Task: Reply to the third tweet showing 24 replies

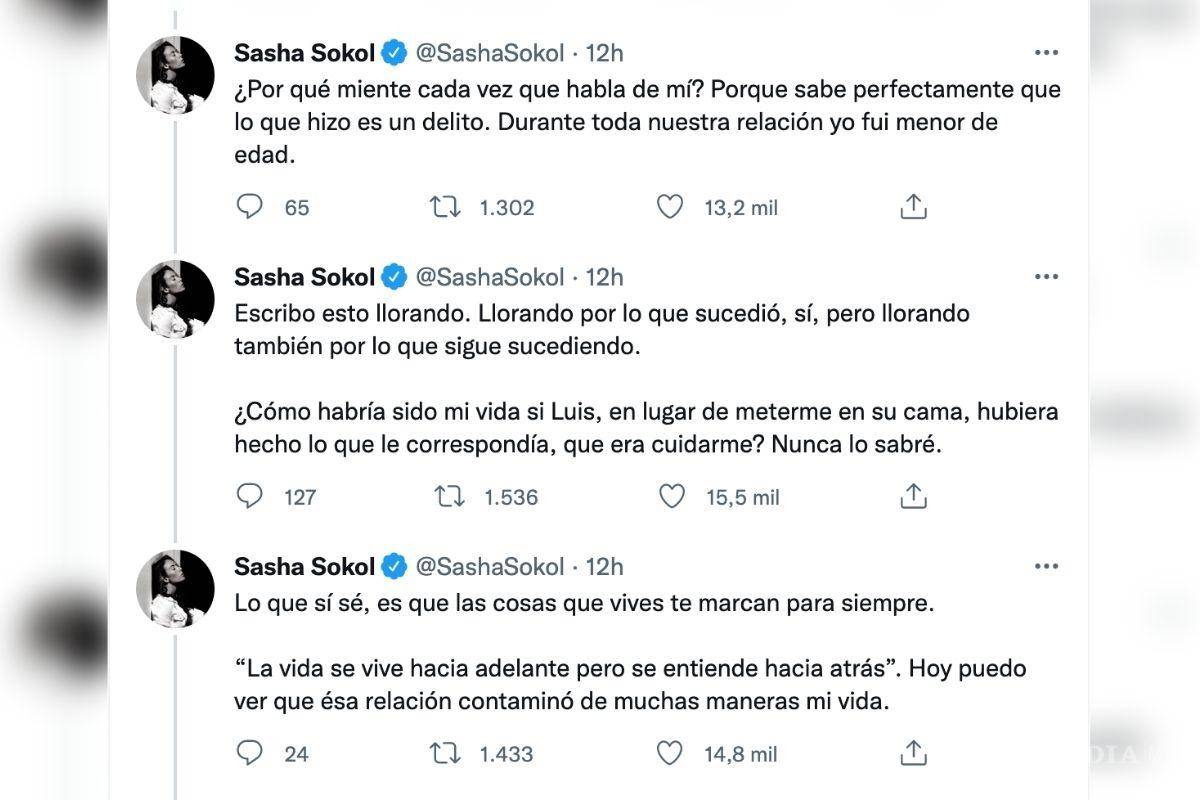Action: 250,752
